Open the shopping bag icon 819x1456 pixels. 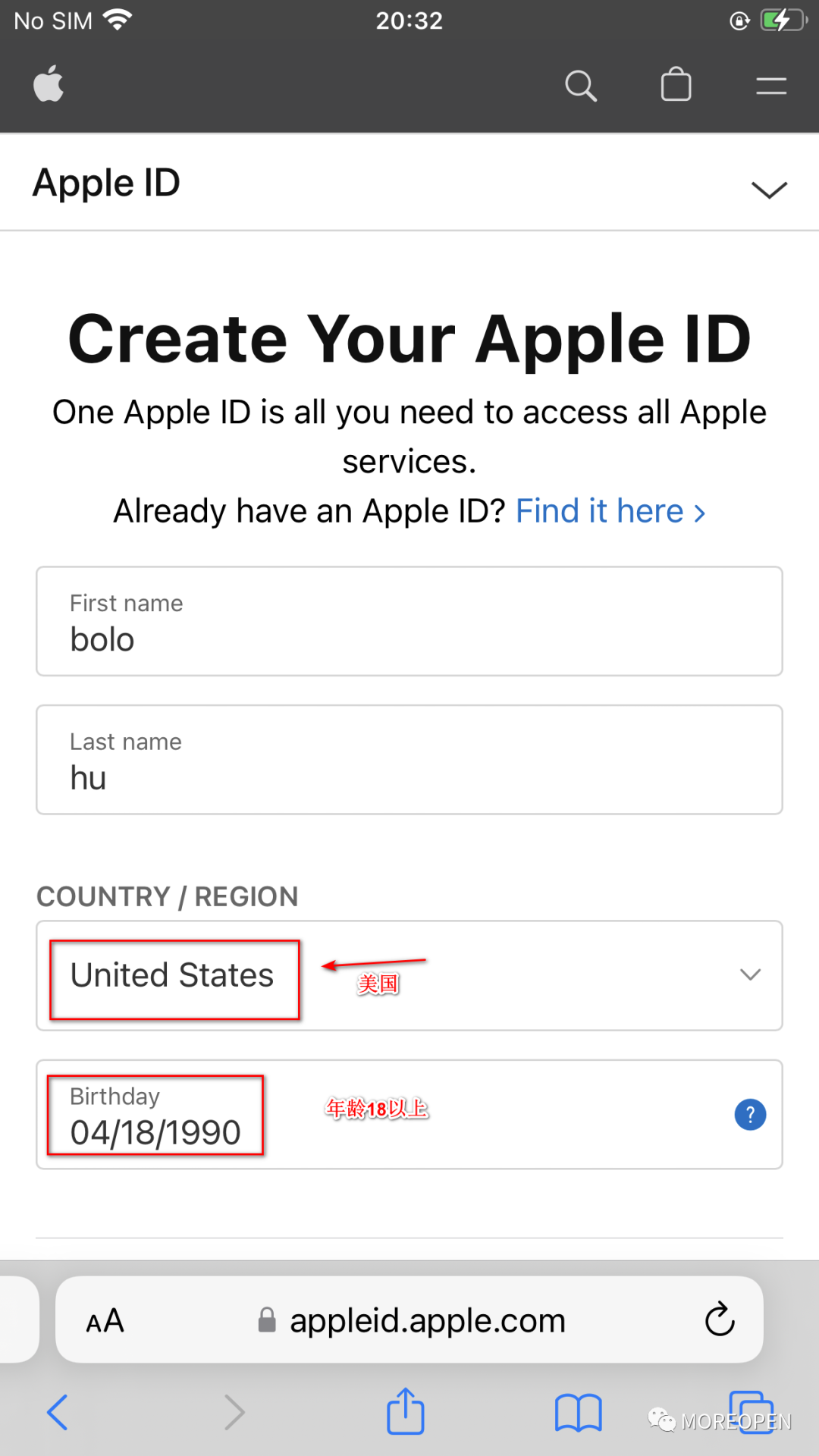[x=676, y=83]
